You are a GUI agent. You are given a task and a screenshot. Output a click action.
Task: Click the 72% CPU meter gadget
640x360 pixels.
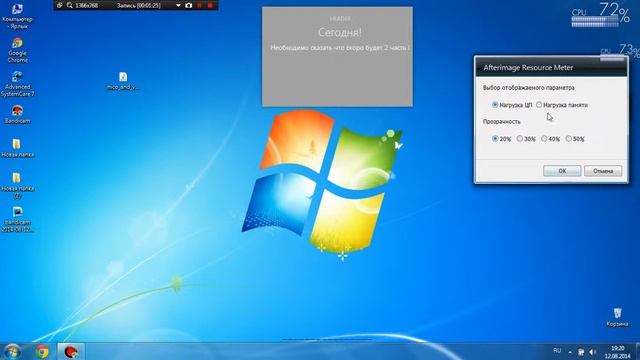coord(600,15)
